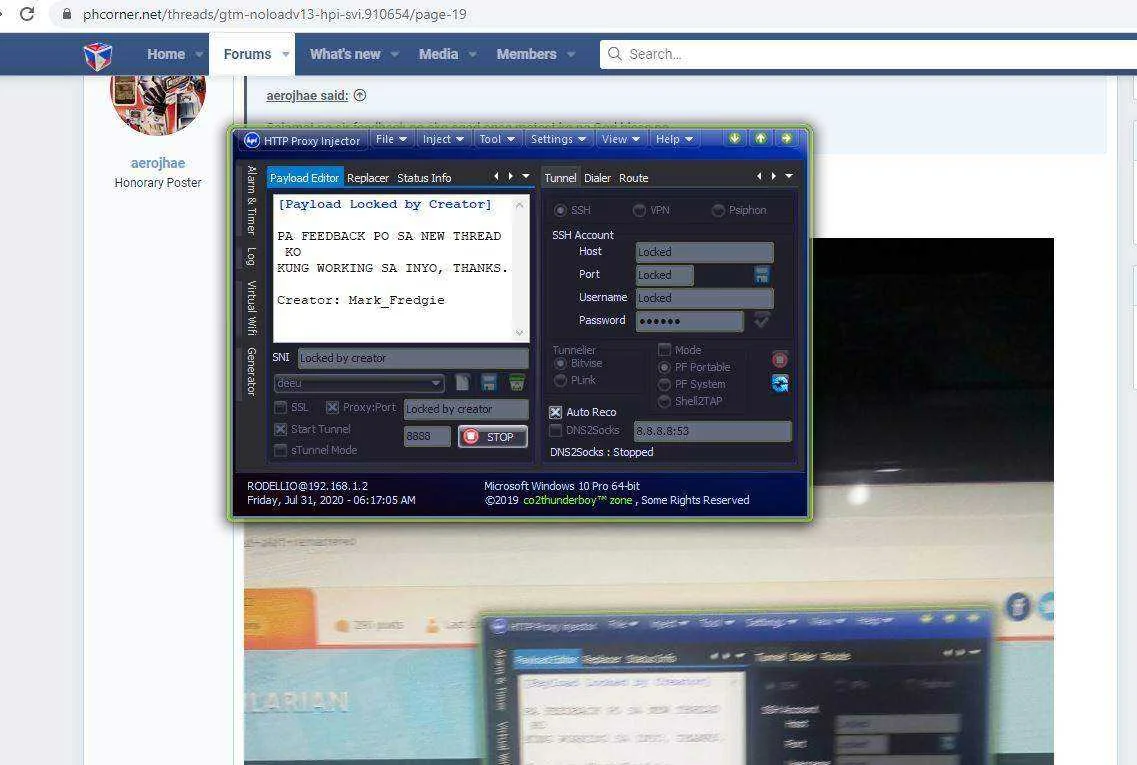Open the deeu config combo box

(x=359, y=383)
